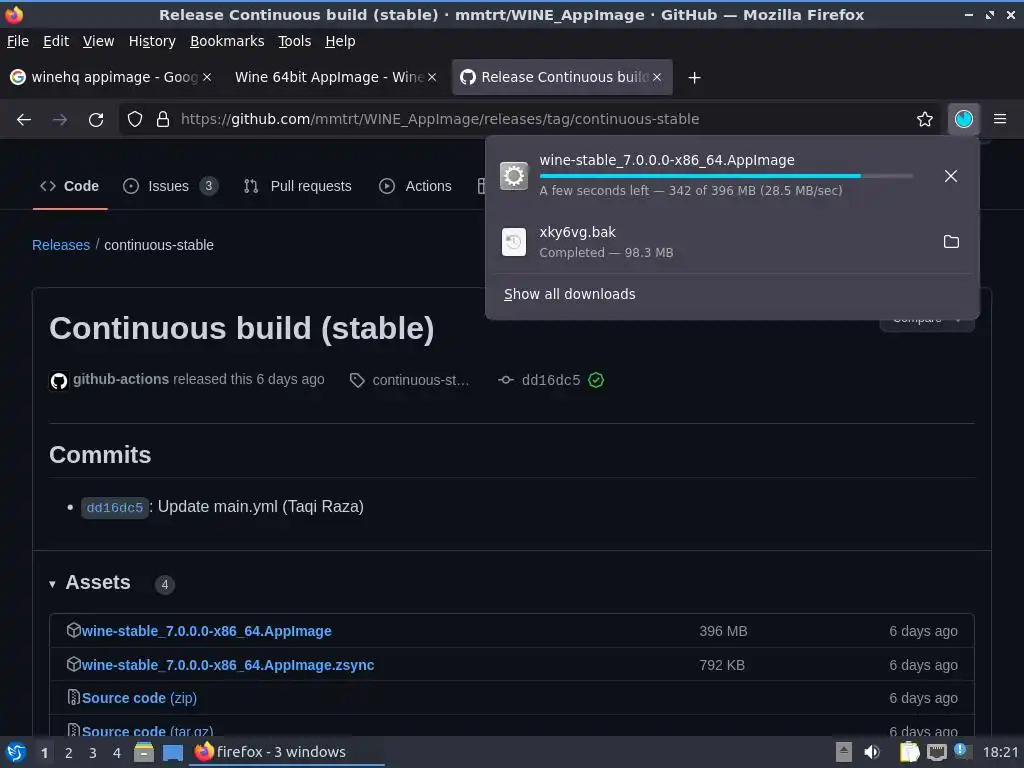Viewport: 1024px width, 768px height.
Task: Switch to workspace 2
Action: click(x=69, y=753)
